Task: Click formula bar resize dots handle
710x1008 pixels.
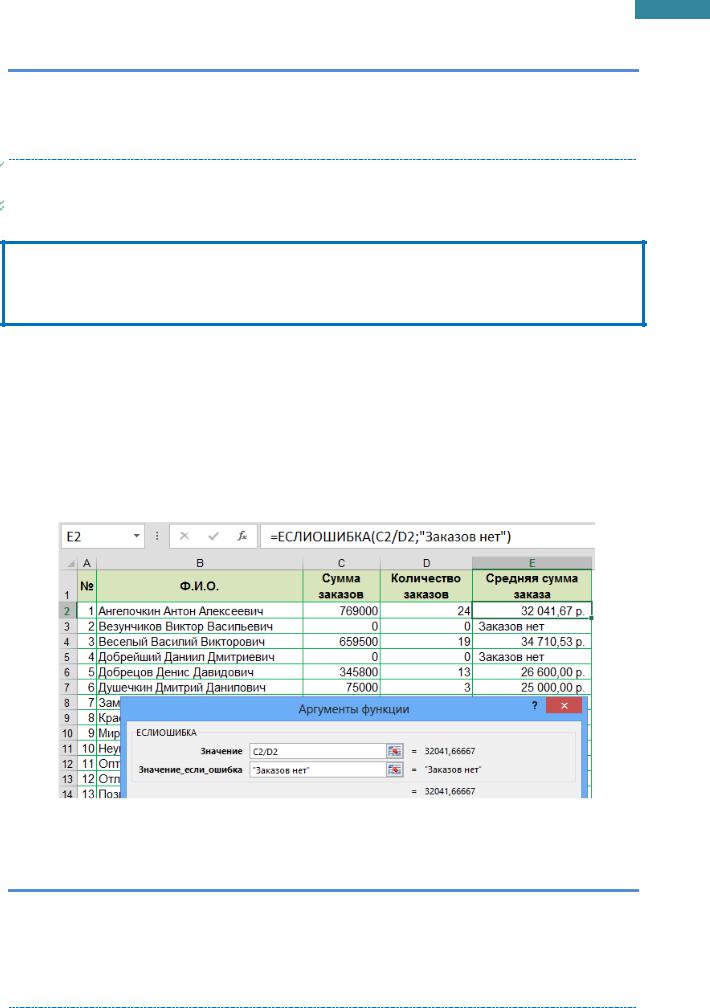Action: 158,536
